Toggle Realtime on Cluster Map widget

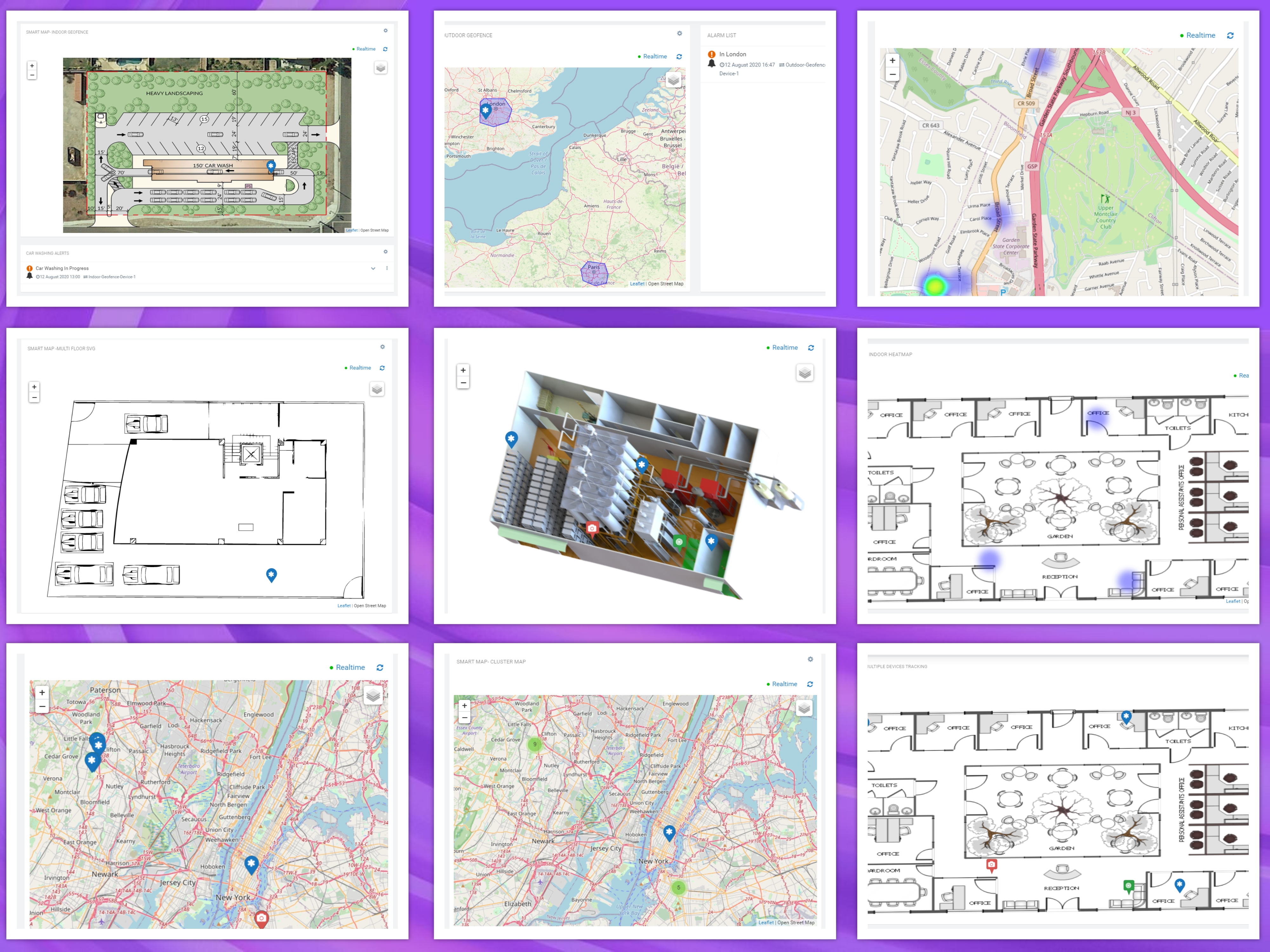point(782,684)
